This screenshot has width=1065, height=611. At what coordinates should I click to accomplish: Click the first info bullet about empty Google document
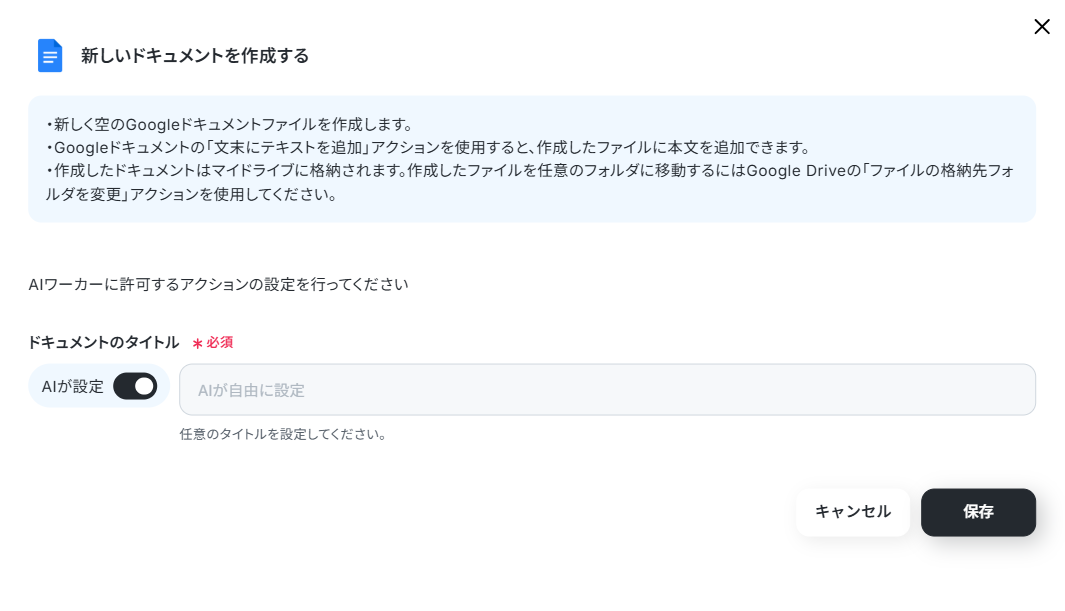pyautogui.click(x=229, y=124)
